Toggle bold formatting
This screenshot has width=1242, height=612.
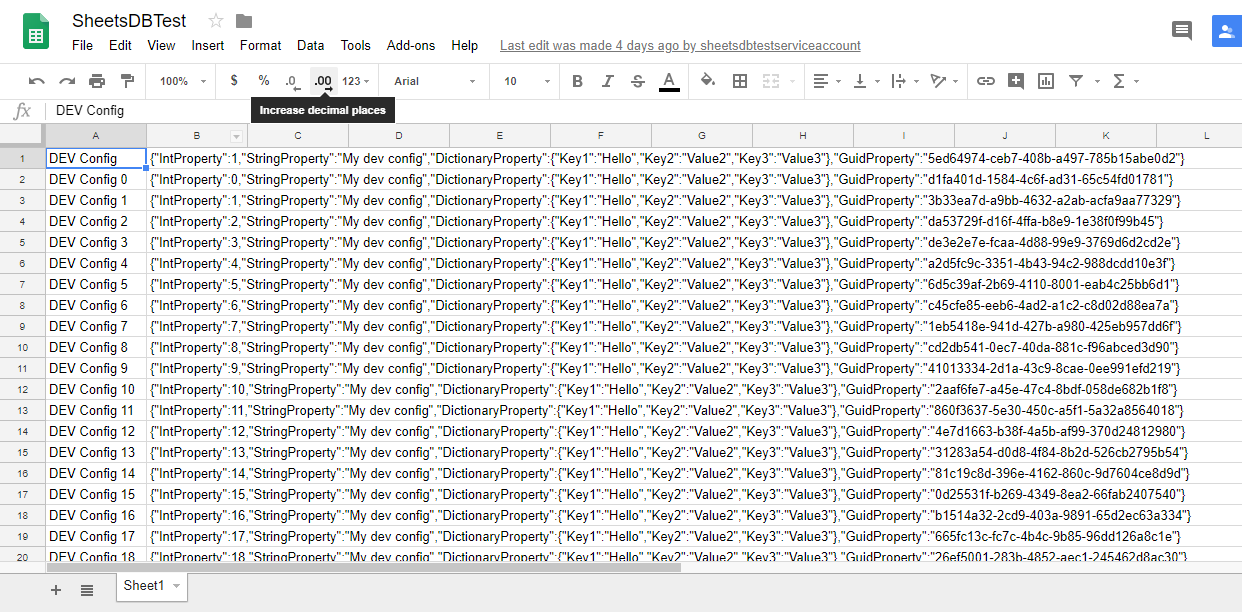(577, 81)
